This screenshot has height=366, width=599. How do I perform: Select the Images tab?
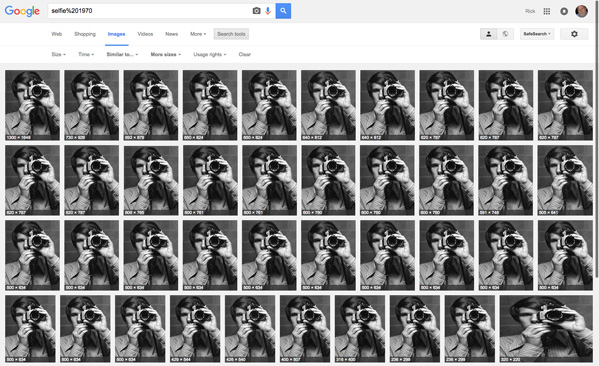[x=117, y=34]
